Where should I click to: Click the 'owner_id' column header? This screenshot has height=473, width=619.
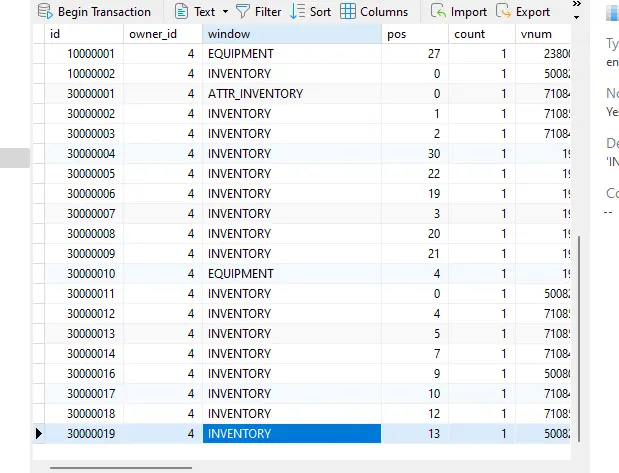pos(160,34)
